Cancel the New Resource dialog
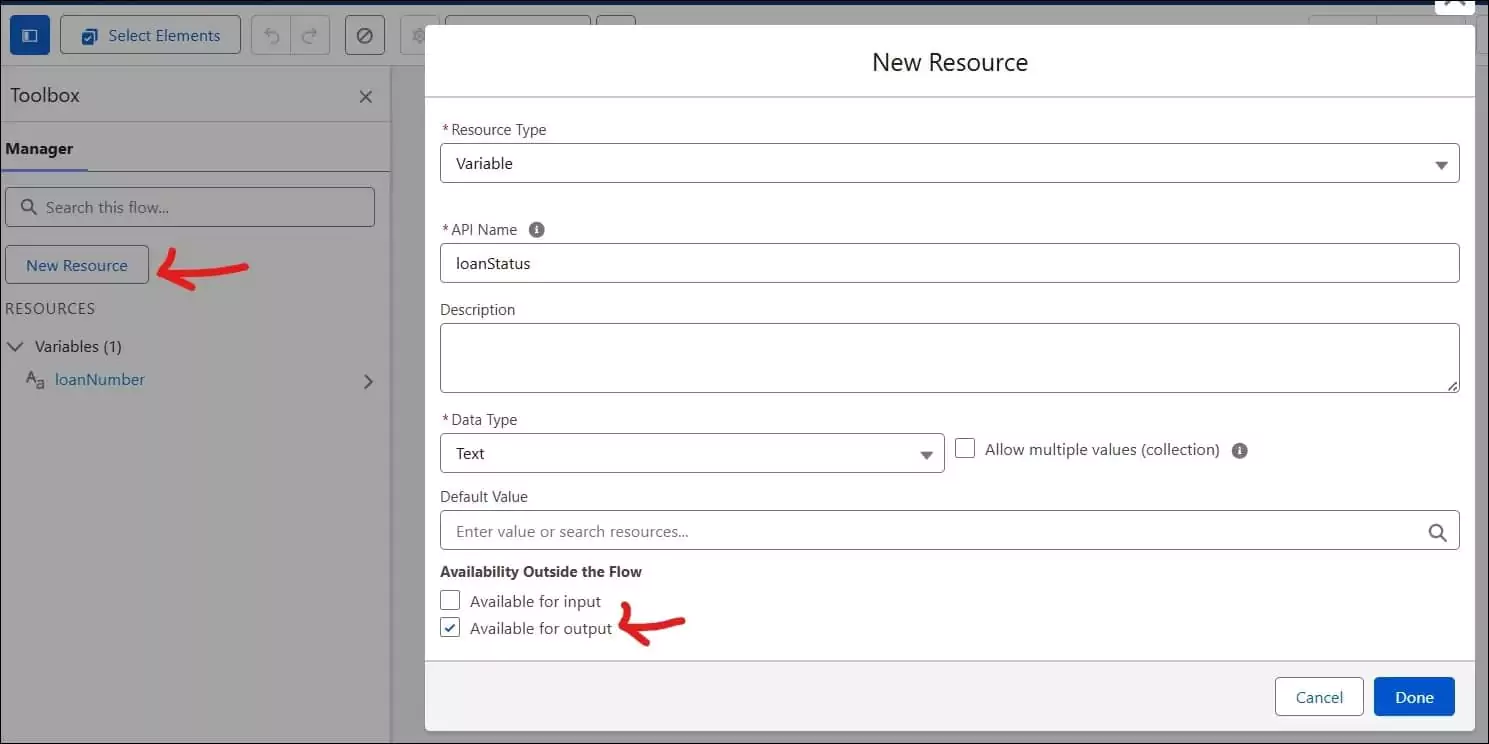 [1319, 696]
